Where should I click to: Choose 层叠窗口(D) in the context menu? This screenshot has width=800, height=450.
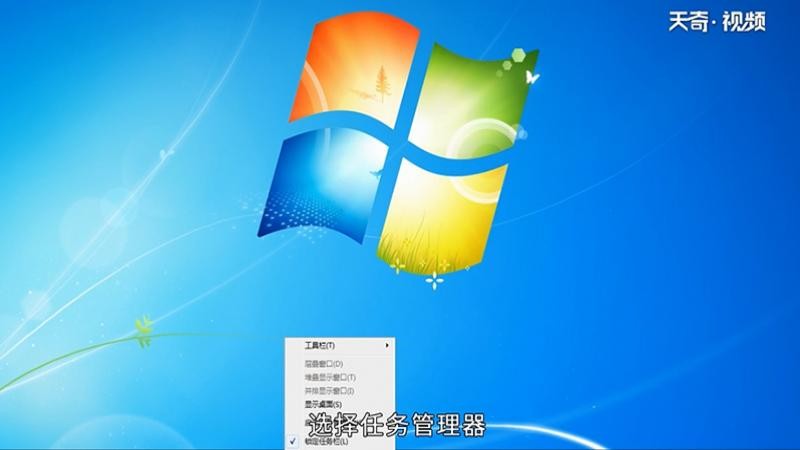[x=340, y=364]
